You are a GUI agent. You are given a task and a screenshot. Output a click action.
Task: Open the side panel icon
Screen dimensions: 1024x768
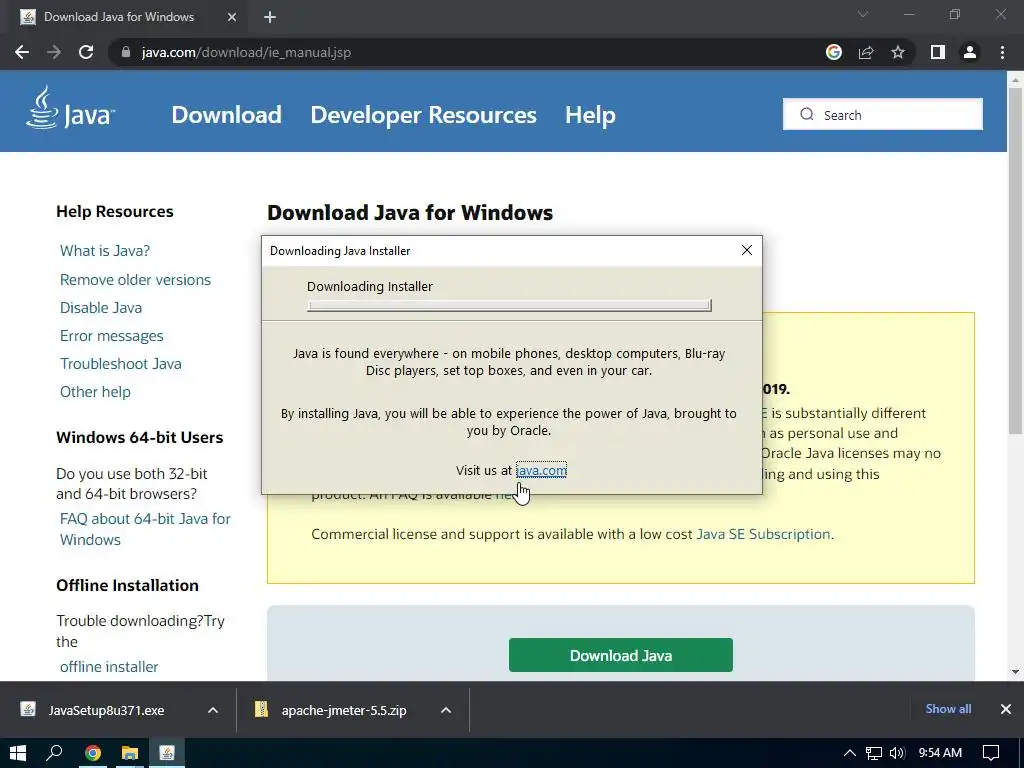pyautogui.click(x=938, y=52)
